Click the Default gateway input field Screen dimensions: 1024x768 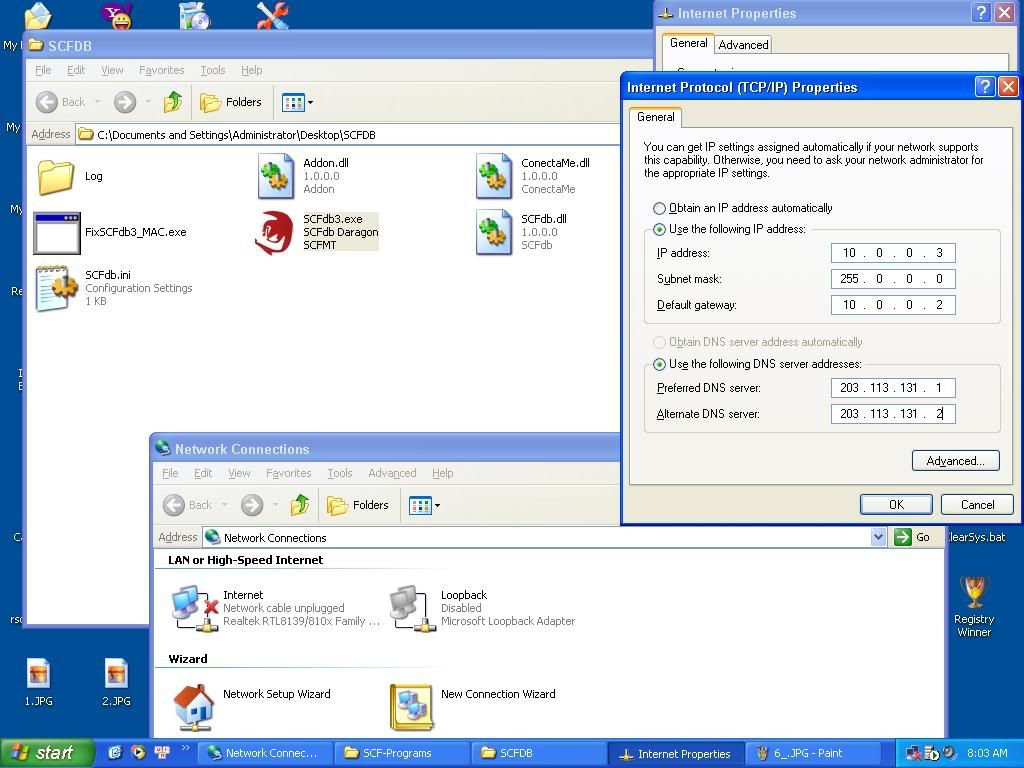[893, 305]
